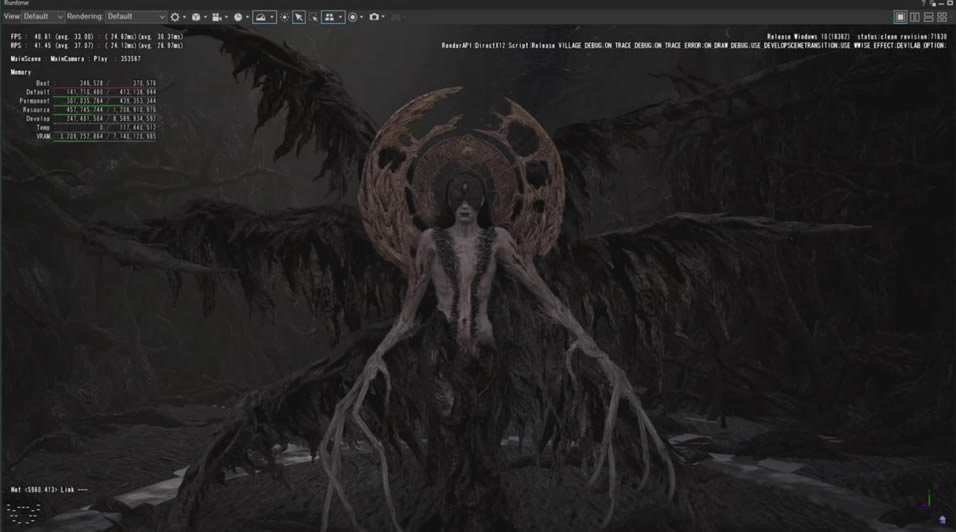Click the sun lighting icon
Viewport: 956px width, 532px height.
pos(285,17)
